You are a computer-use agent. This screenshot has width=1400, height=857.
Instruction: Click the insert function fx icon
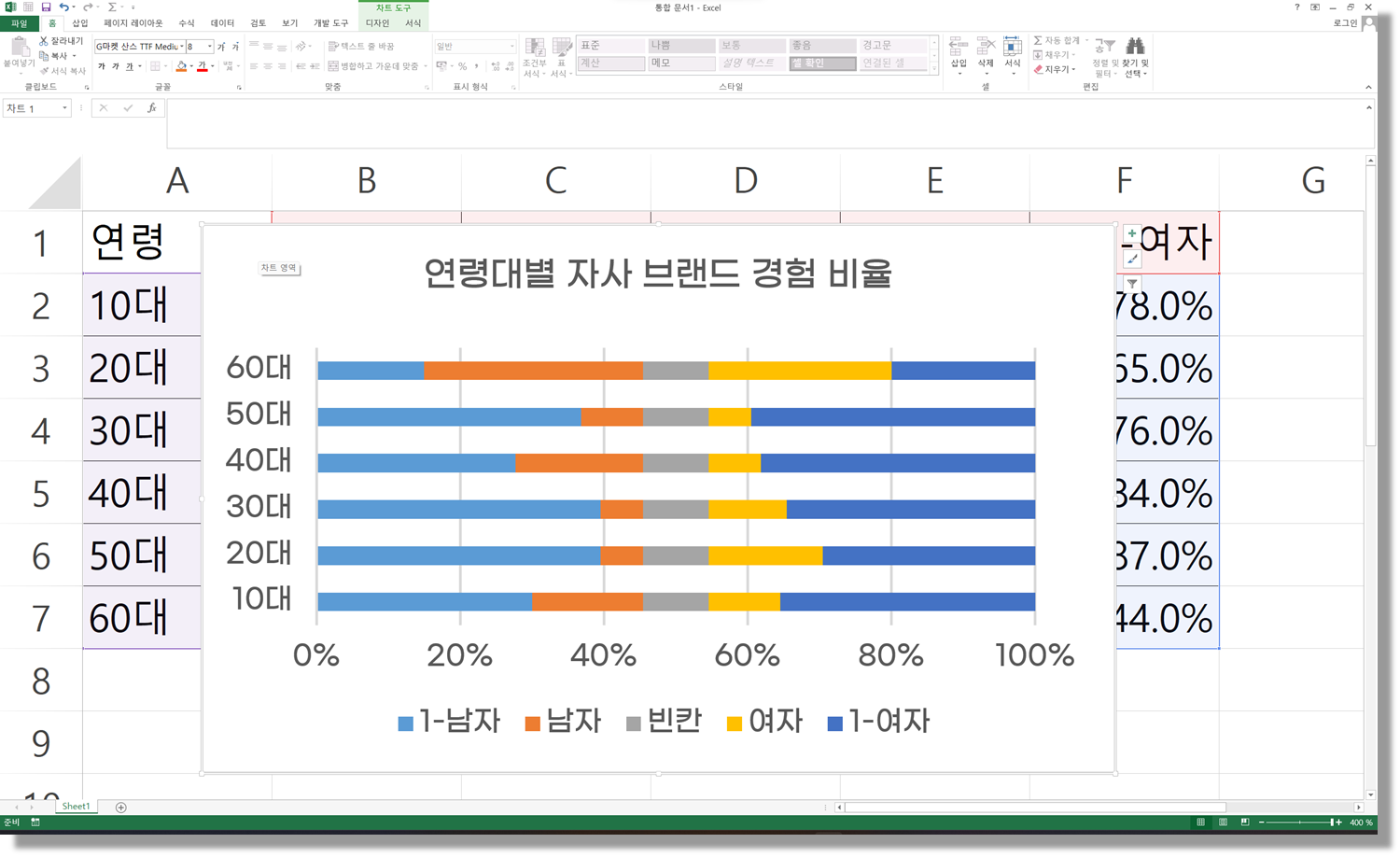tap(151, 108)
